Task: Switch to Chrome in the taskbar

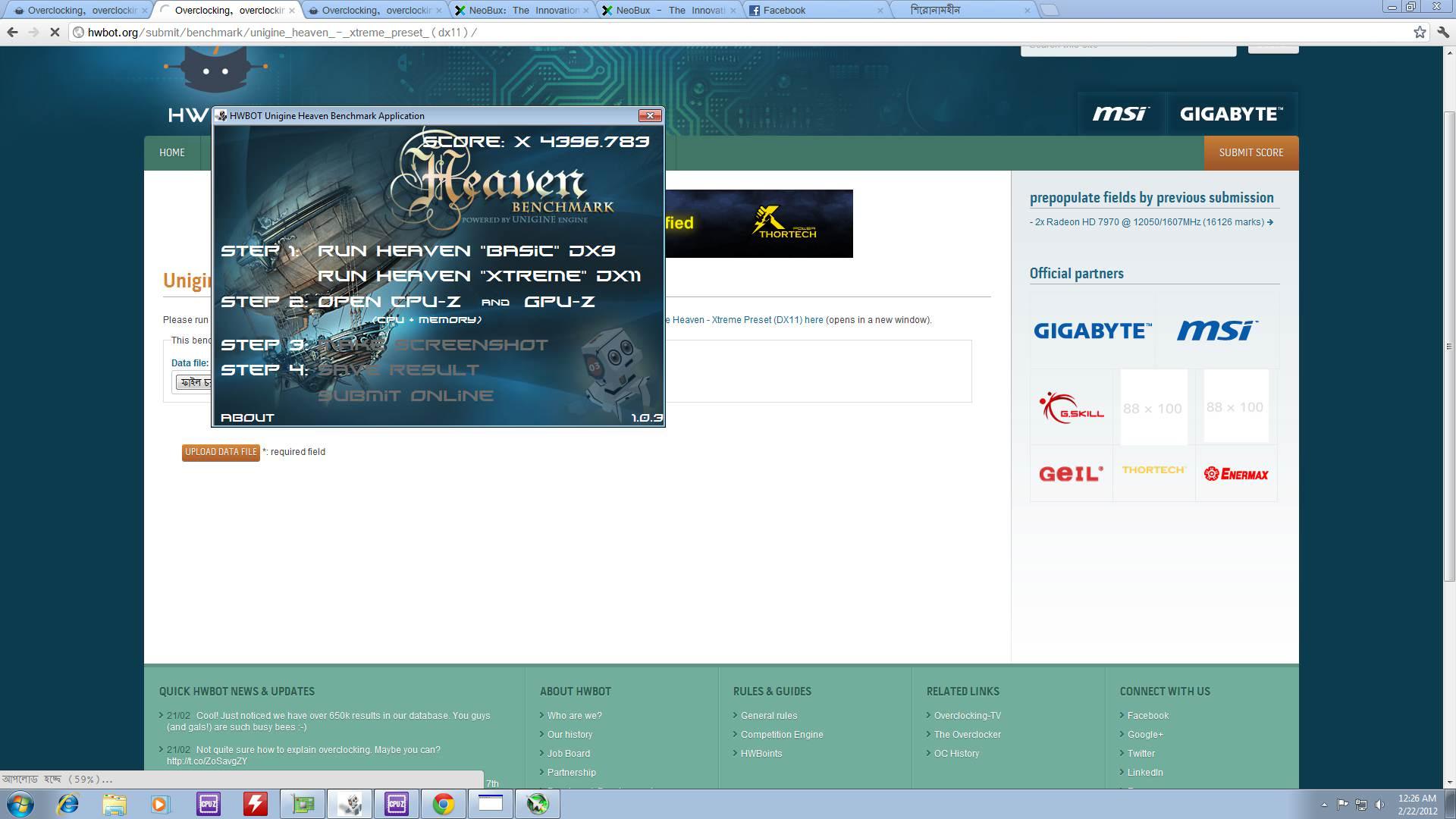Action: (444, 804)
